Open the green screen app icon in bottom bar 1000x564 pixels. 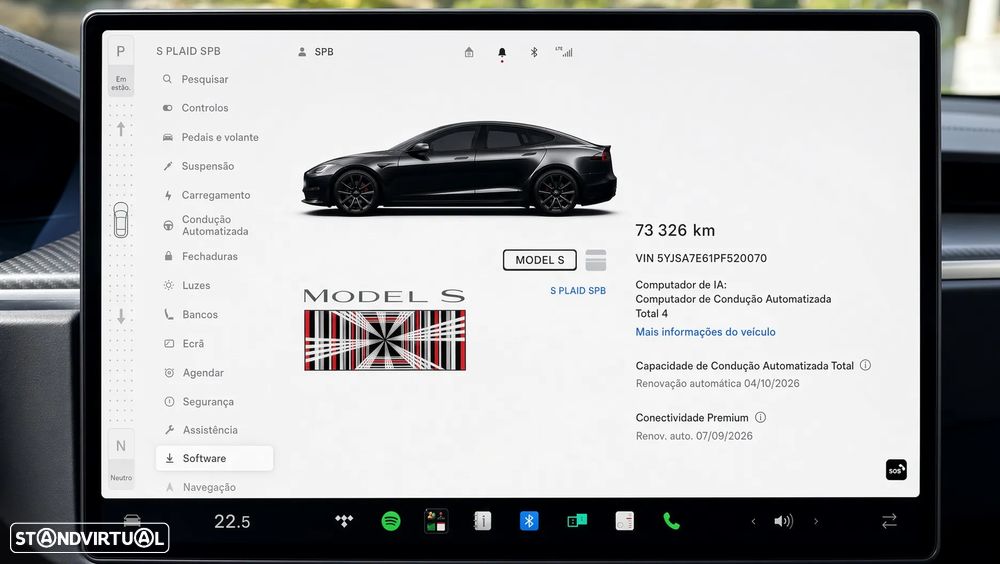[577, 521]
